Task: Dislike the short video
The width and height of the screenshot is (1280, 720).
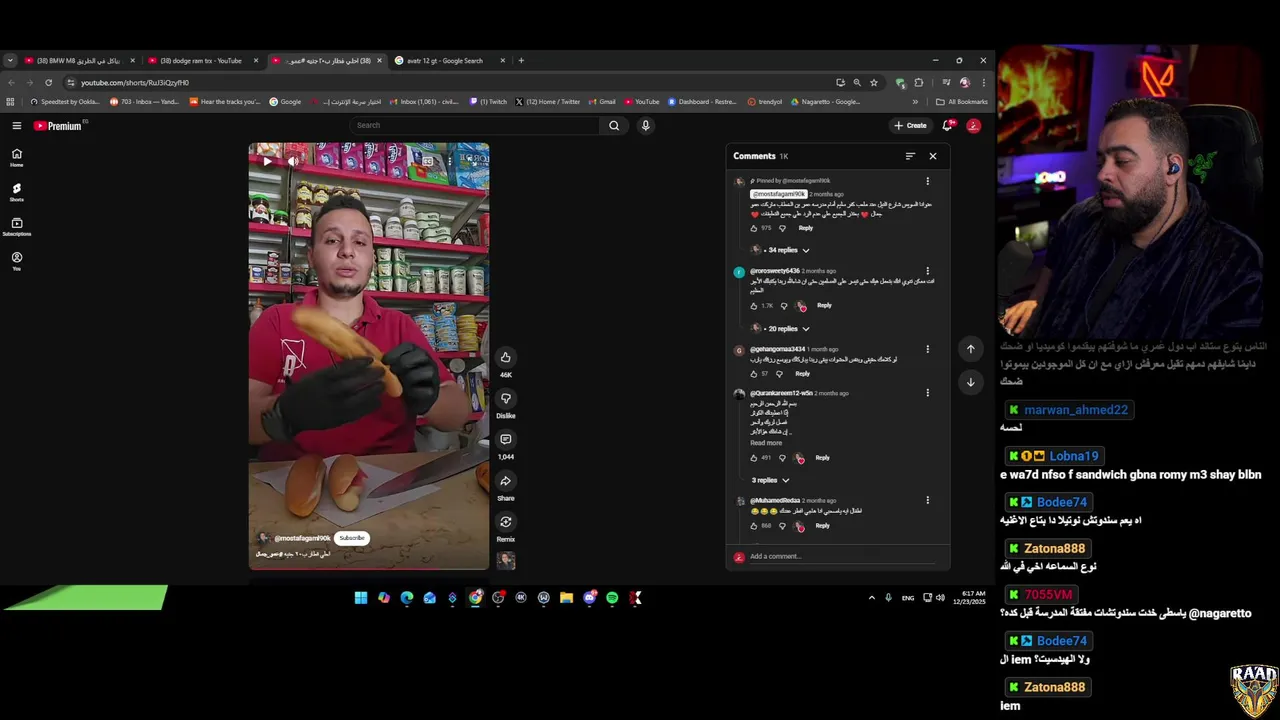Action: click(506, 399)
